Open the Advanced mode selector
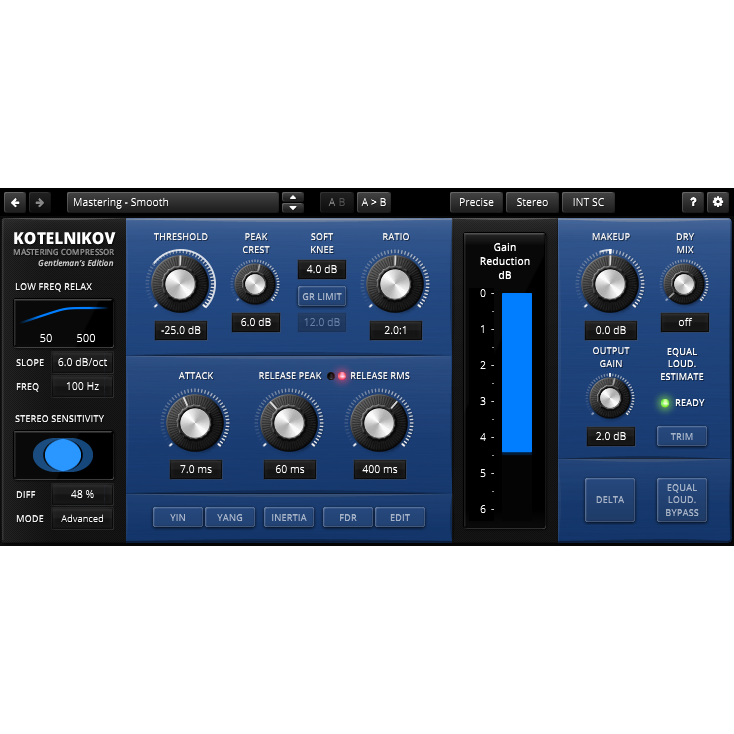 82,519
